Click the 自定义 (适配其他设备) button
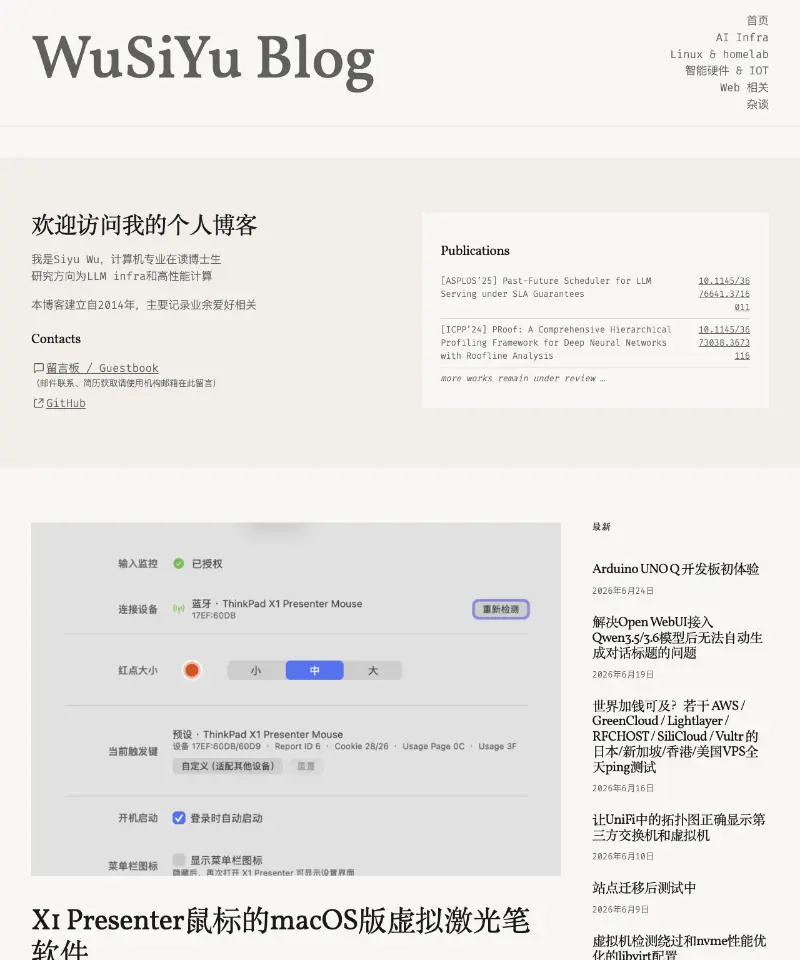 [x=228, y=766]
